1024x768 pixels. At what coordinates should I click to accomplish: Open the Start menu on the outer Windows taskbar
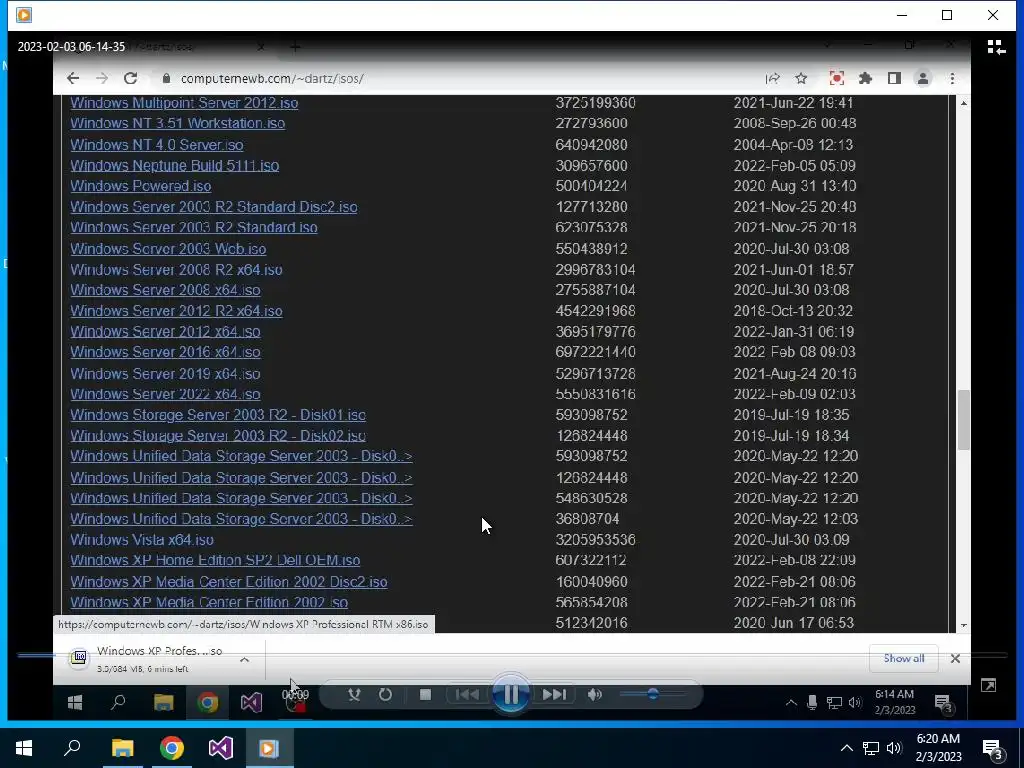[x=24, y=748]
